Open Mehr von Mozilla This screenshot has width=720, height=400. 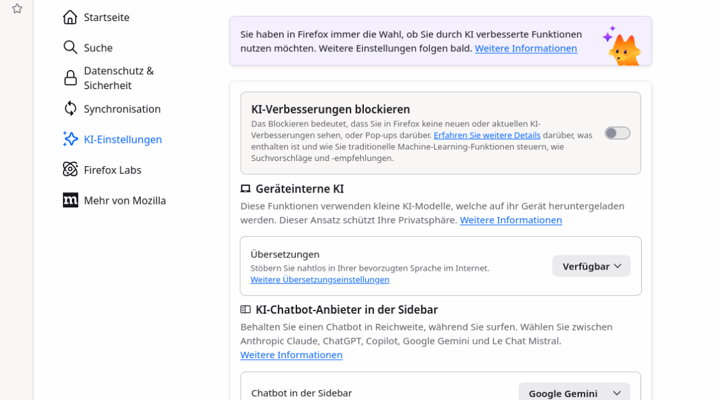(125, 200)
